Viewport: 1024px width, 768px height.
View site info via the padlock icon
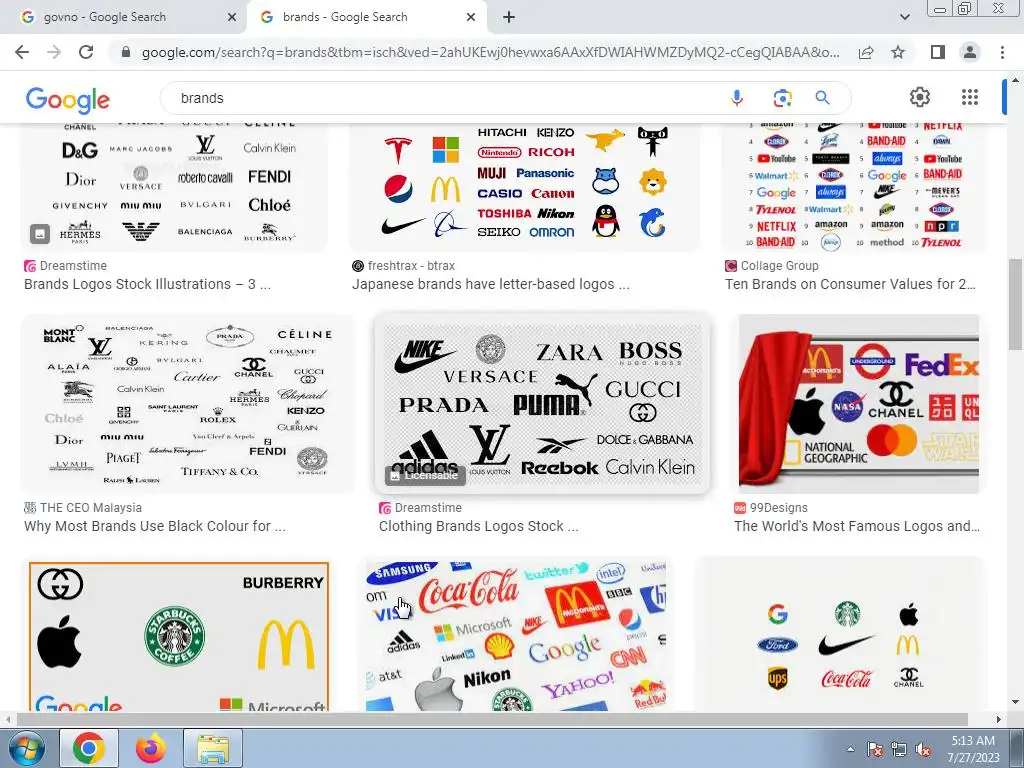point(126,52)
